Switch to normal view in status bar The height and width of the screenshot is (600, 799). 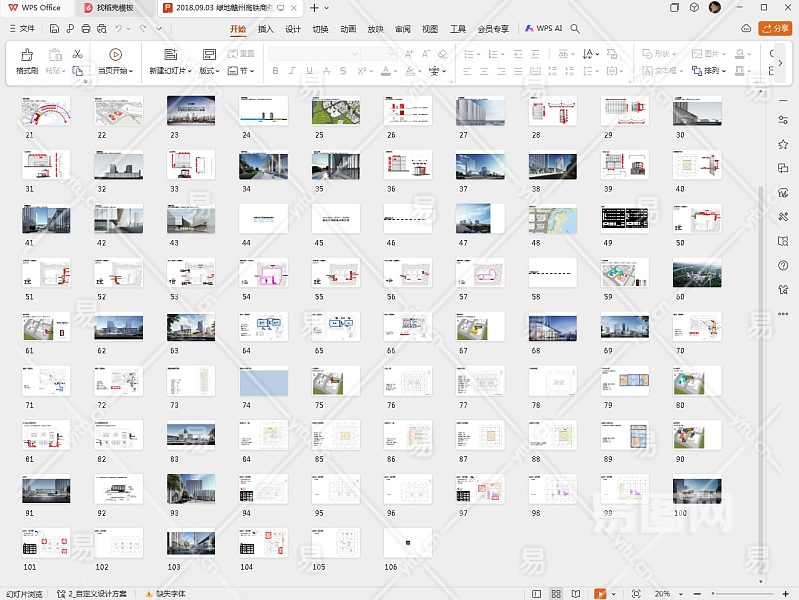point(537,593)
